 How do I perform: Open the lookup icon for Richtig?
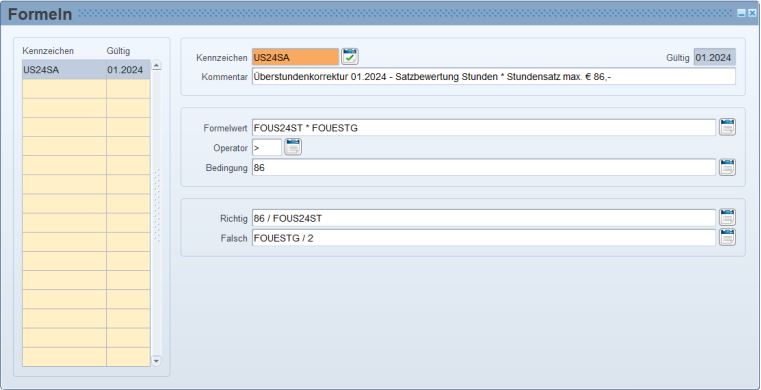click(x=727, y=218)
